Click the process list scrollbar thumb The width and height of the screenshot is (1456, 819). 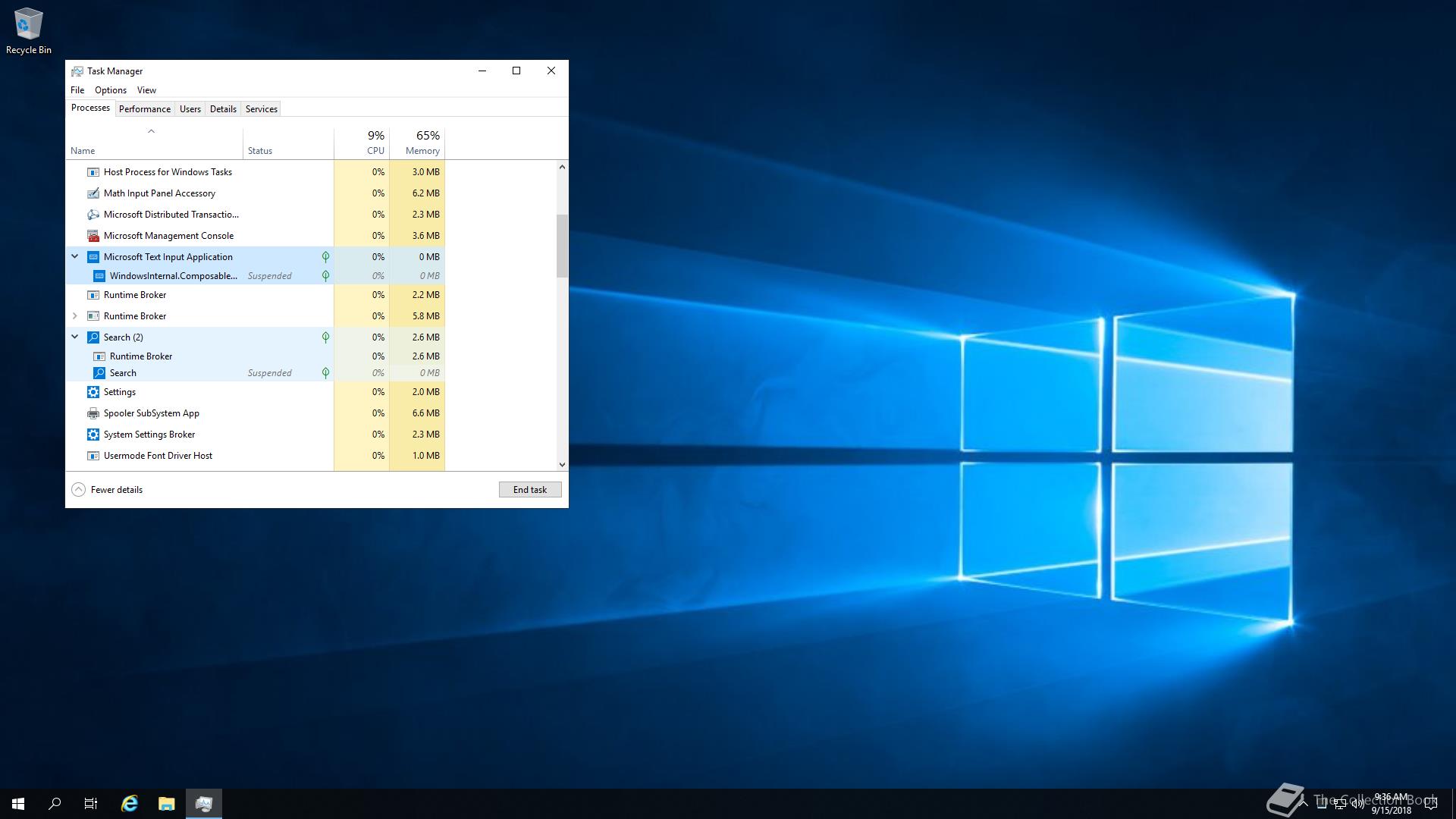pos(562,246)
